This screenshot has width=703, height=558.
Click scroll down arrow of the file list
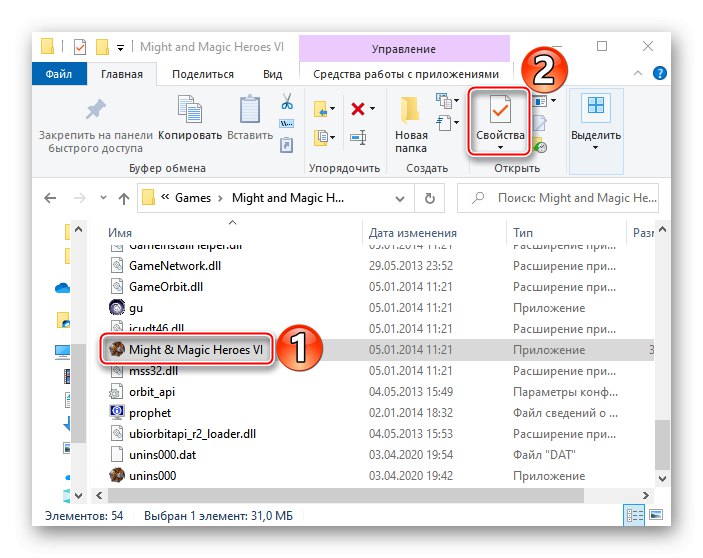(662, 479)
